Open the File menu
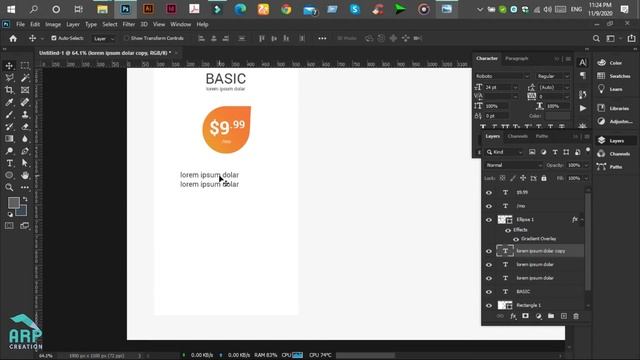The image size is (640, 360). pos(20,24)
